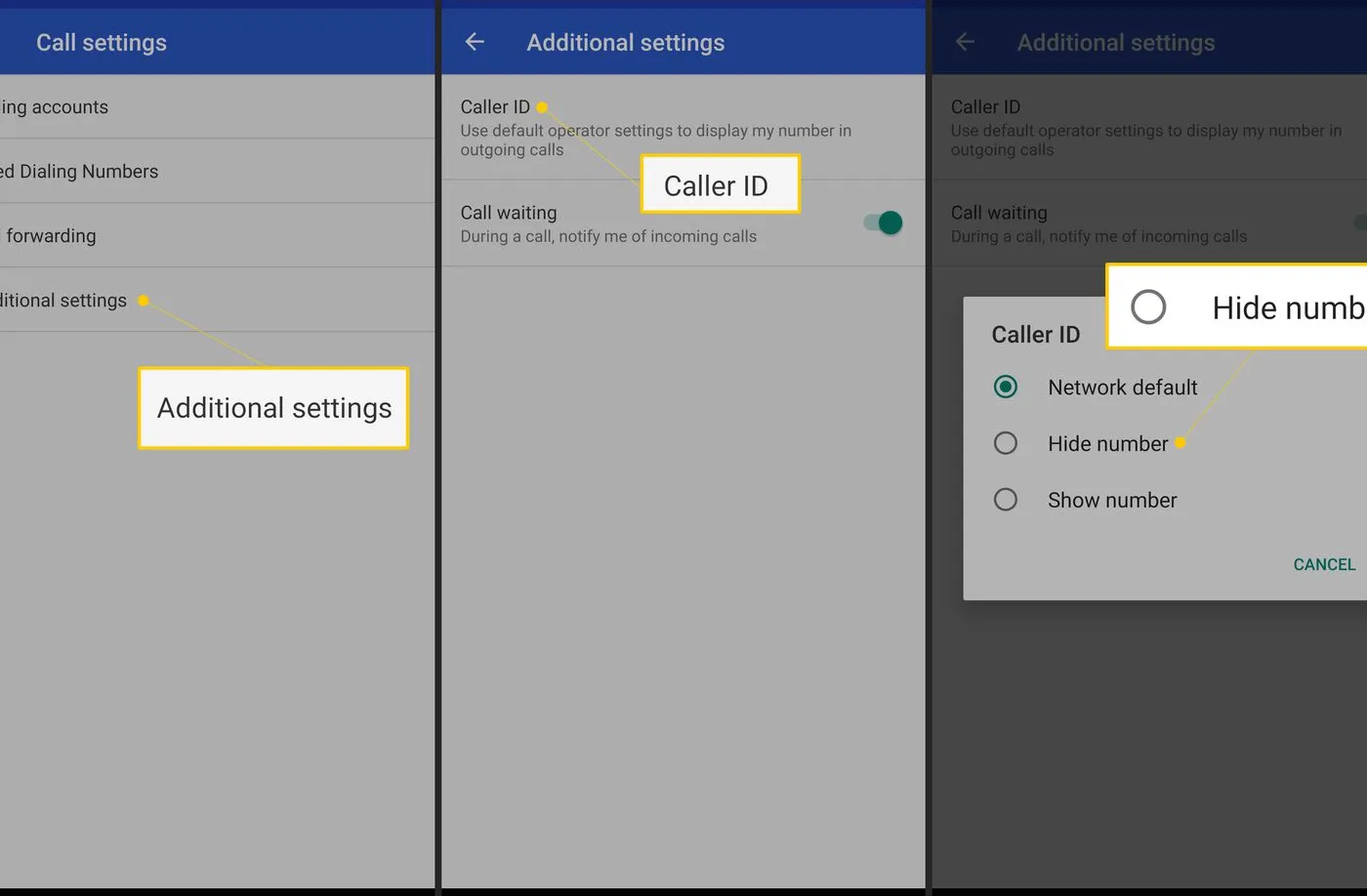This screenshot has width=1367, height=896.
Task: Open Fixed Dialing Numbers
Action: point(81,171)
